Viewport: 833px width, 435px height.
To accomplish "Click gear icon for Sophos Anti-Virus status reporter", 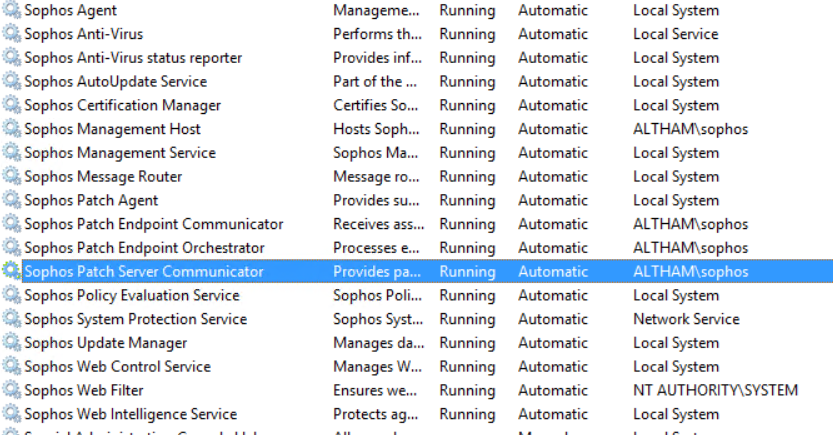I will coord(11,57).
